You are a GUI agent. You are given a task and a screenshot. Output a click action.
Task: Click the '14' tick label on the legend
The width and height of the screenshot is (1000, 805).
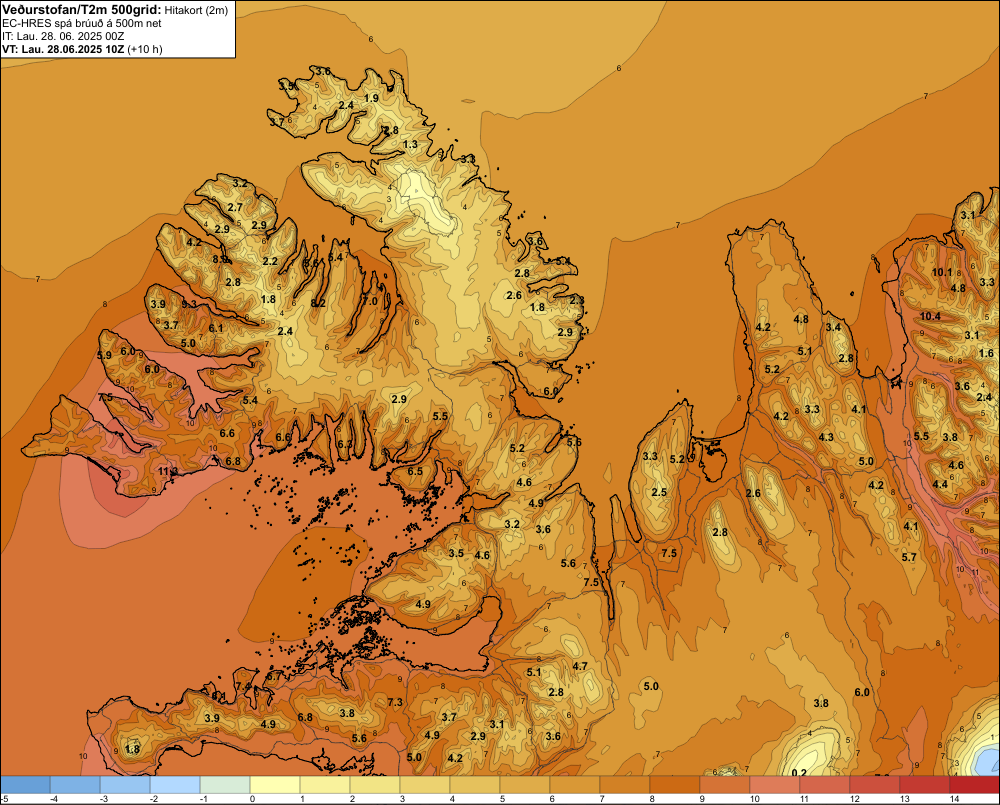pos(955,799)
